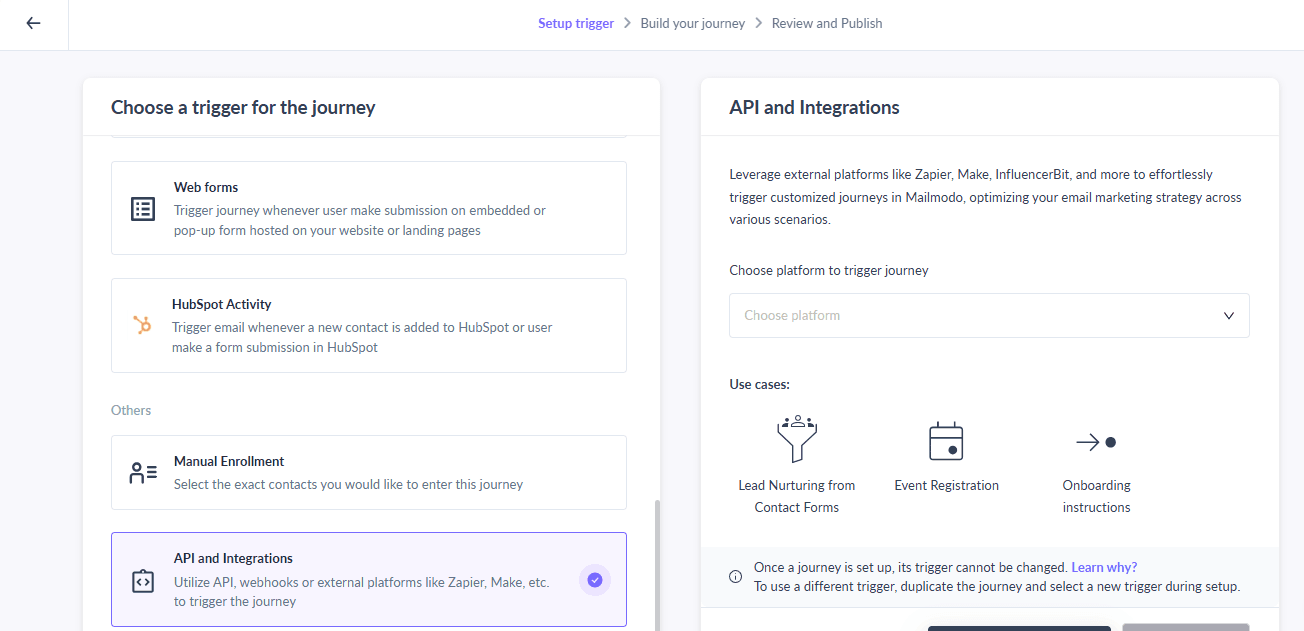Select the Manual Enrollment trigger card
Screen dimensions: 1304x631
coord(369,472)
